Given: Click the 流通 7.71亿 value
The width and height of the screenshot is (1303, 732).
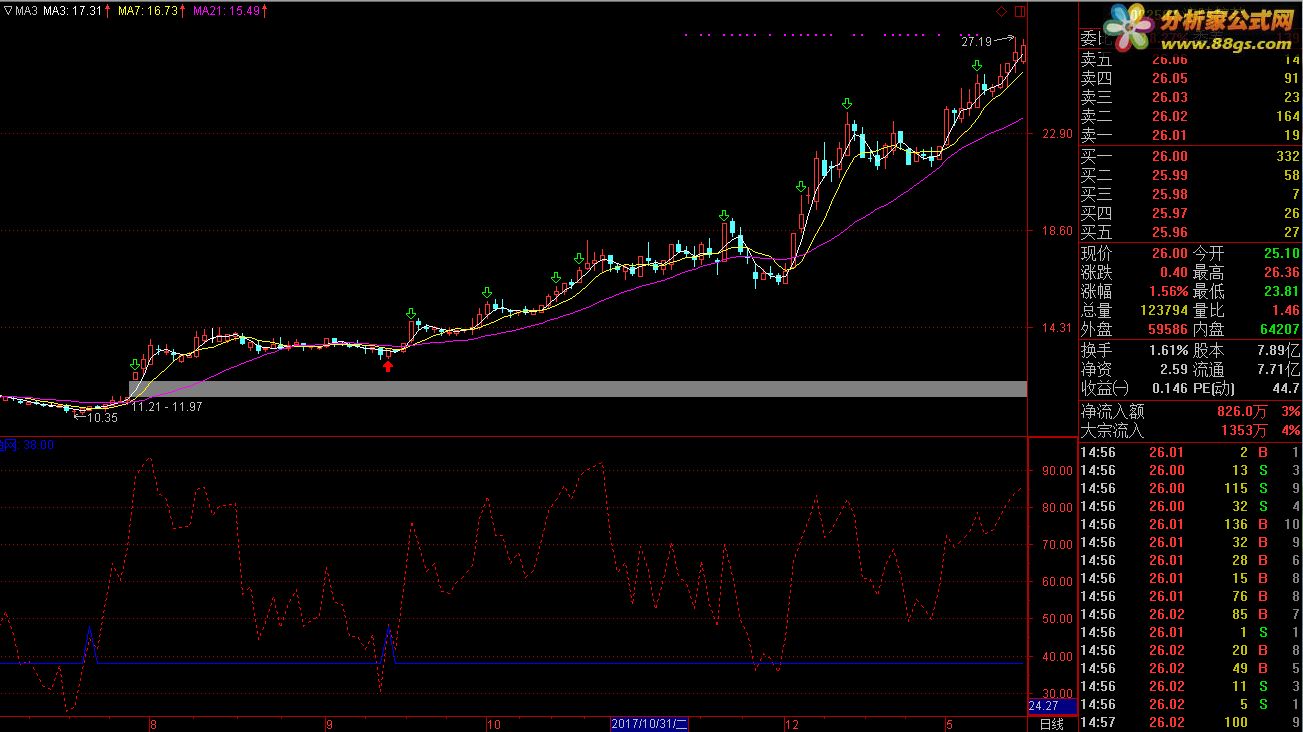Looking at the screenshot, I should (x=1278, y=370).
